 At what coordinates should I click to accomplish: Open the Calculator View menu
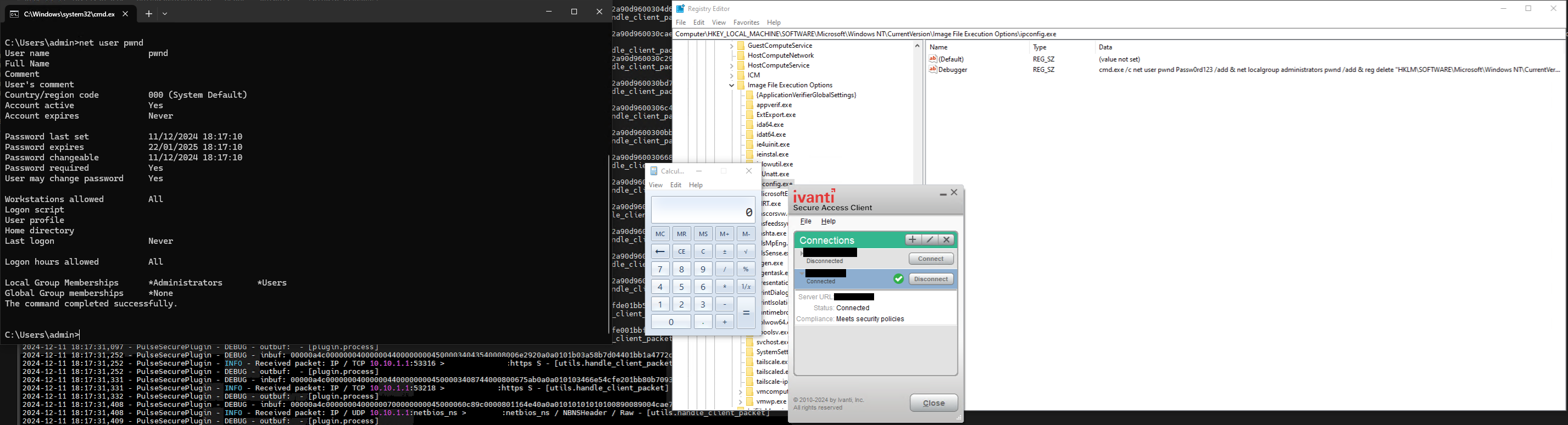(655, 185)
